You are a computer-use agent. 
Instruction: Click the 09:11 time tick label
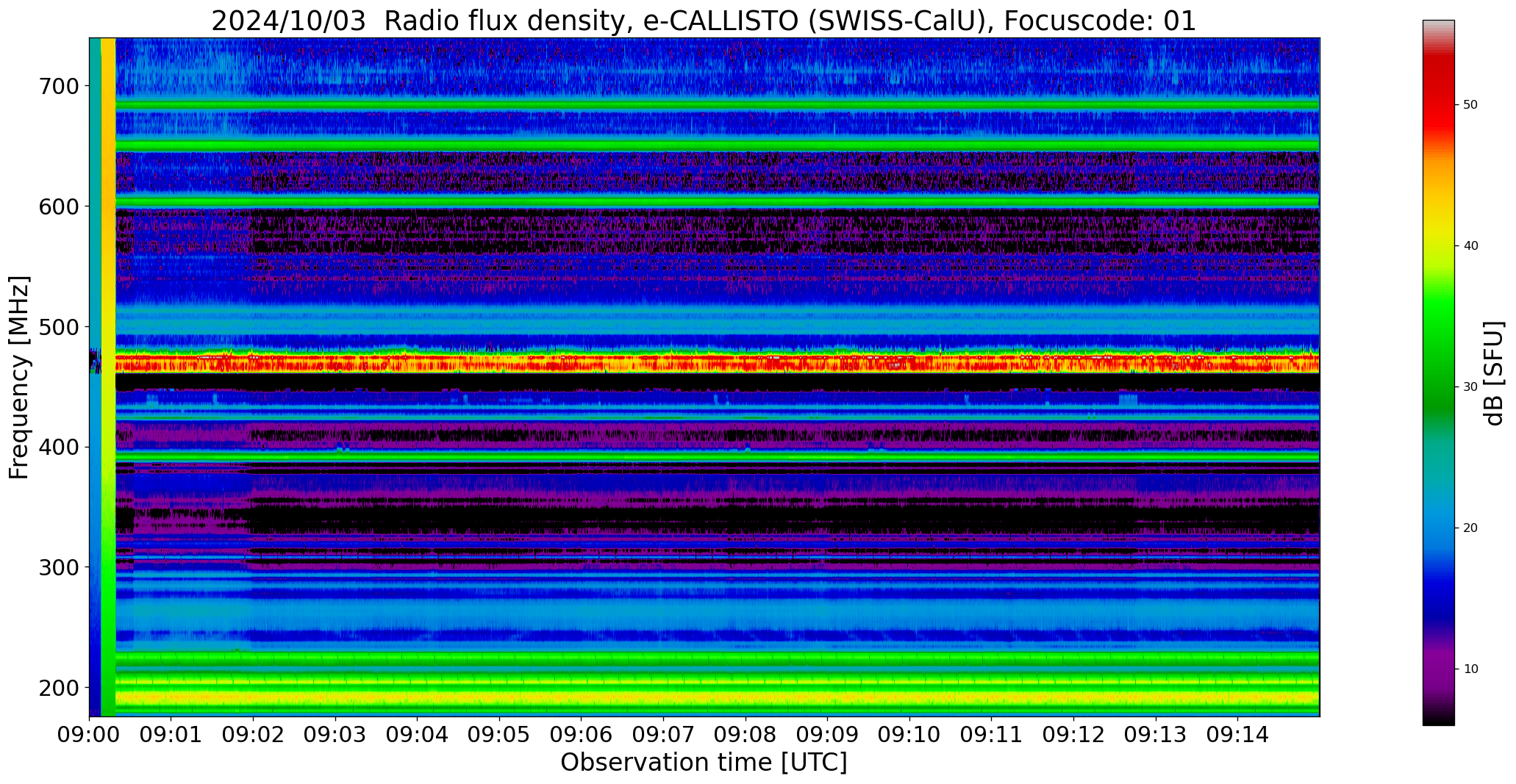coord(991,735)
